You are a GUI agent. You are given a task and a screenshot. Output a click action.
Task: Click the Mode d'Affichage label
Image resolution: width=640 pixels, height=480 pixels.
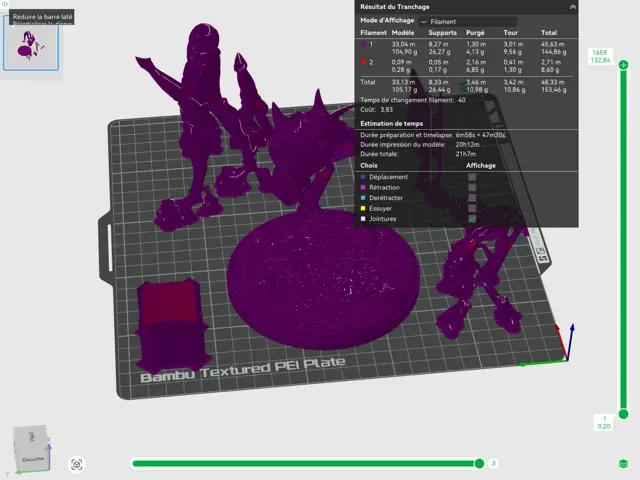(387, 20)
